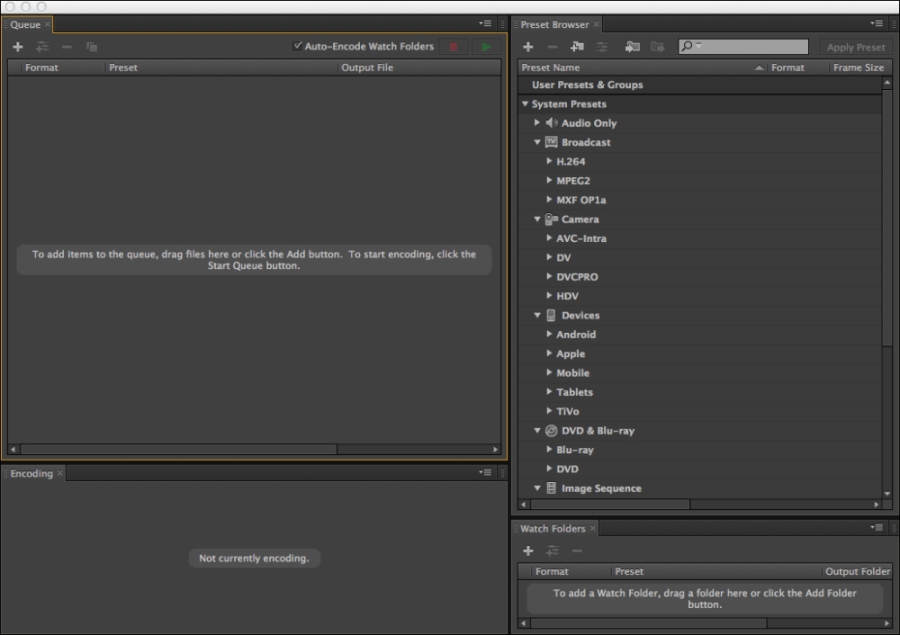Close the Queue panel tab
The width and height of the screenshot is (900, 635).
(x=48, y=24)
